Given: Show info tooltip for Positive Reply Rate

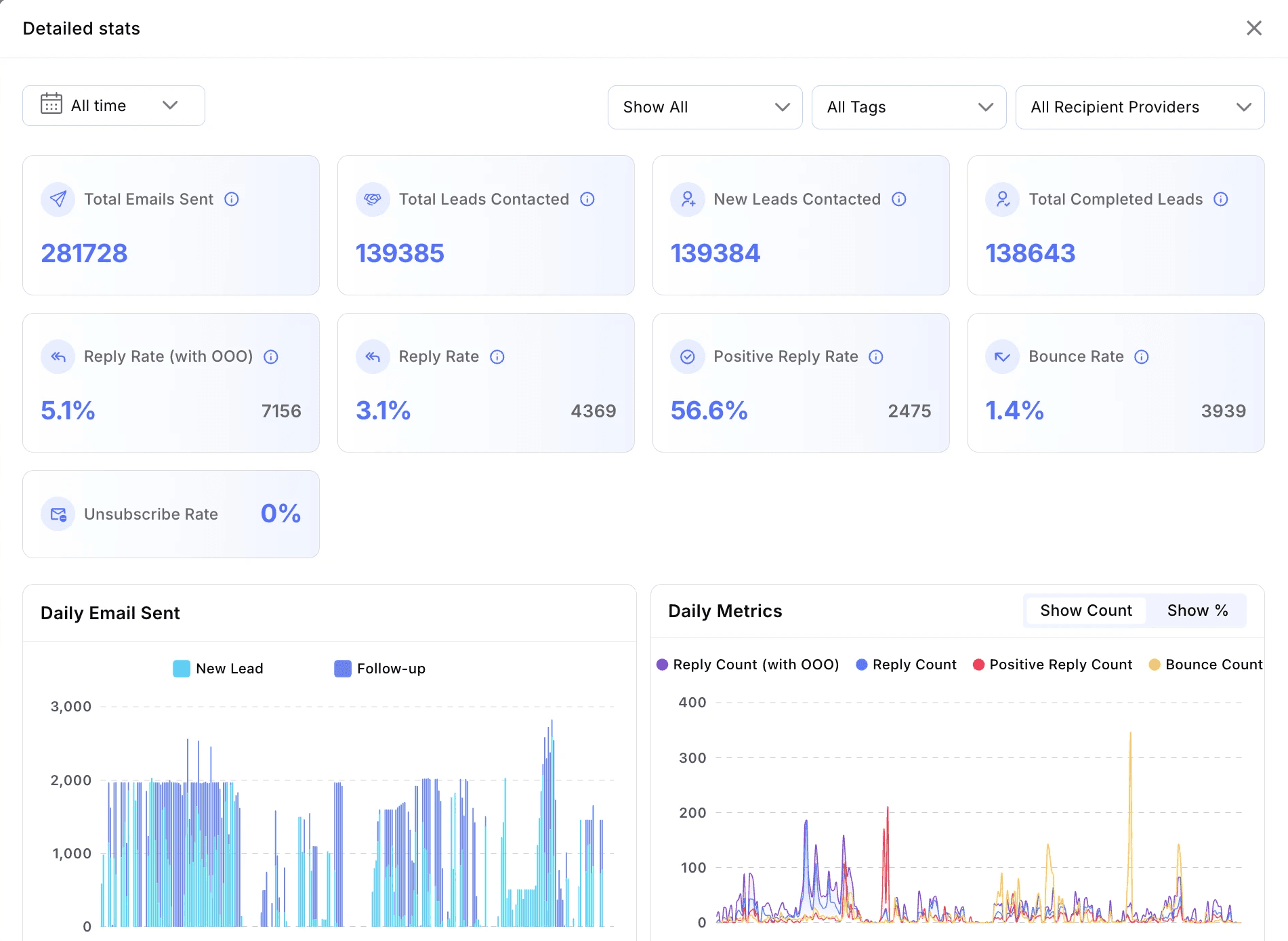Looking at the screenshot, I should [x=876, y=357].
